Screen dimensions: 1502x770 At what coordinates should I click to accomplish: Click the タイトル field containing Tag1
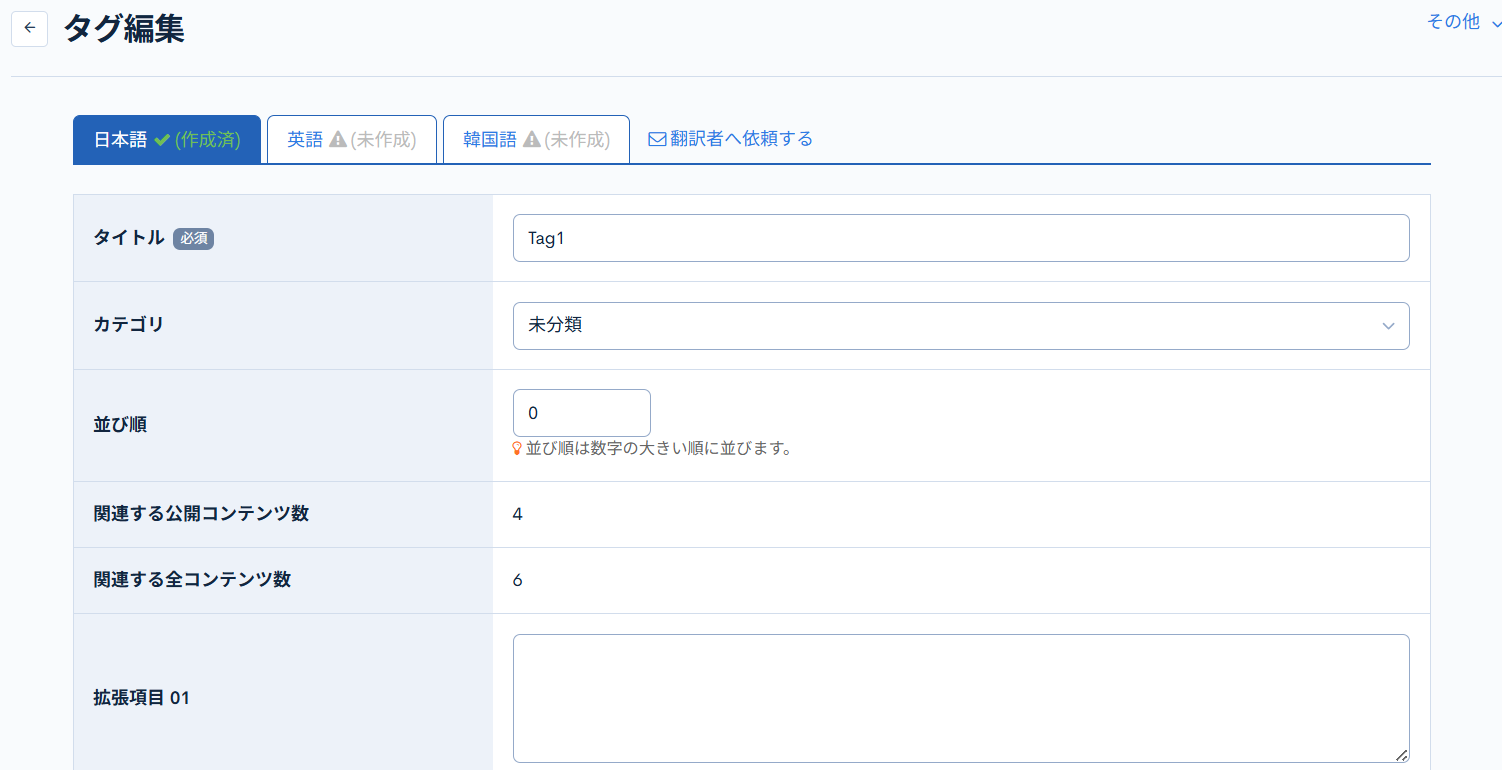point(960,238)
